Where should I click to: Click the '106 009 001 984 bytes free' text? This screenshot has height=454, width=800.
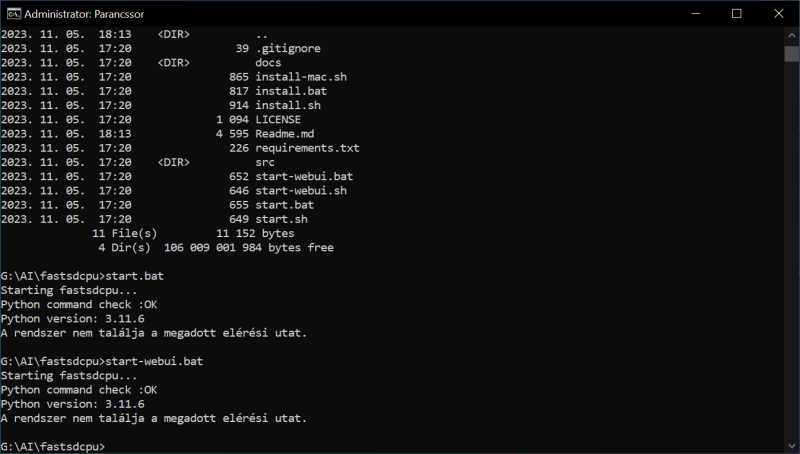248,248
